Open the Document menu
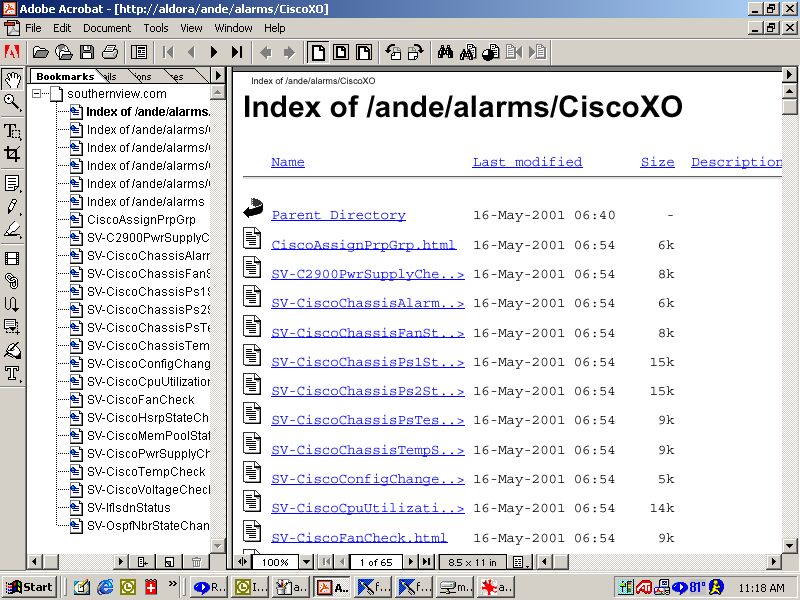The height and width of the screenshot is (600, 800). point(107,28)
